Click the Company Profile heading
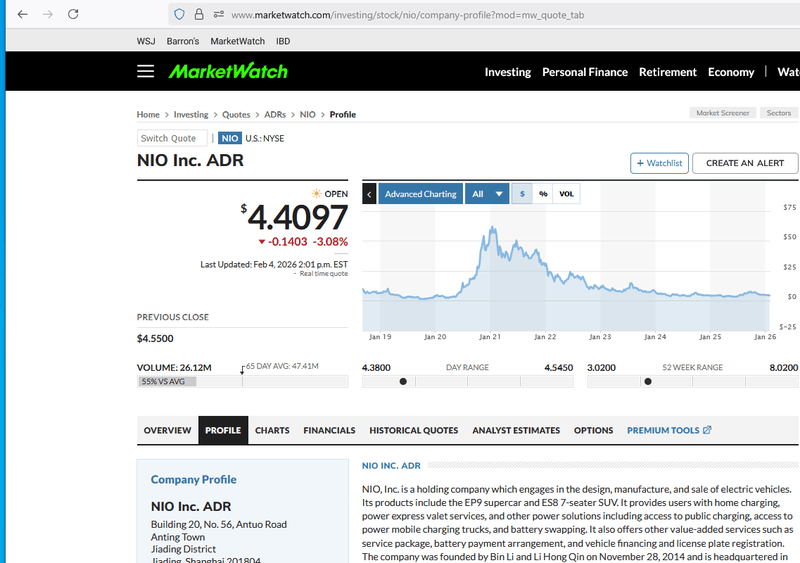 tap(193, 479)
